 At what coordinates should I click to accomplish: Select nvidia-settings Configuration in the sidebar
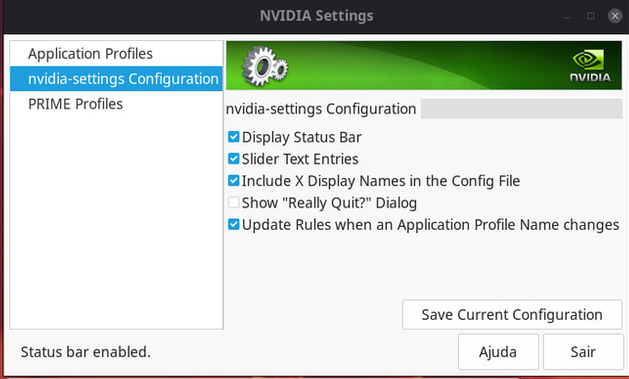(116, 79)
